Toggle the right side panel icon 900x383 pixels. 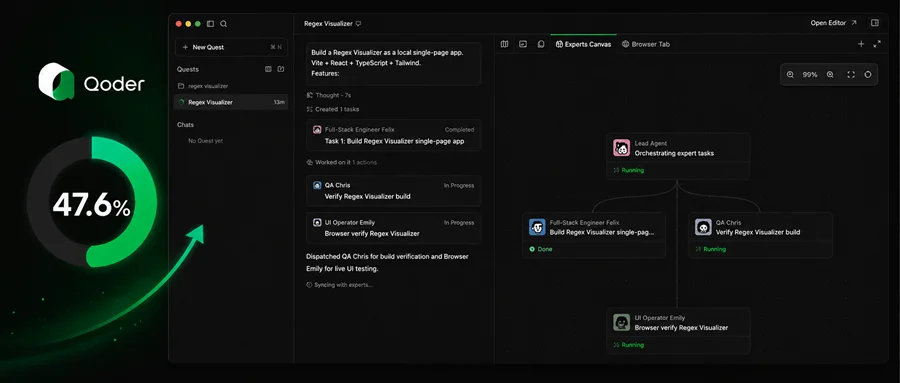pyautogui.click(x=875, y=23)
